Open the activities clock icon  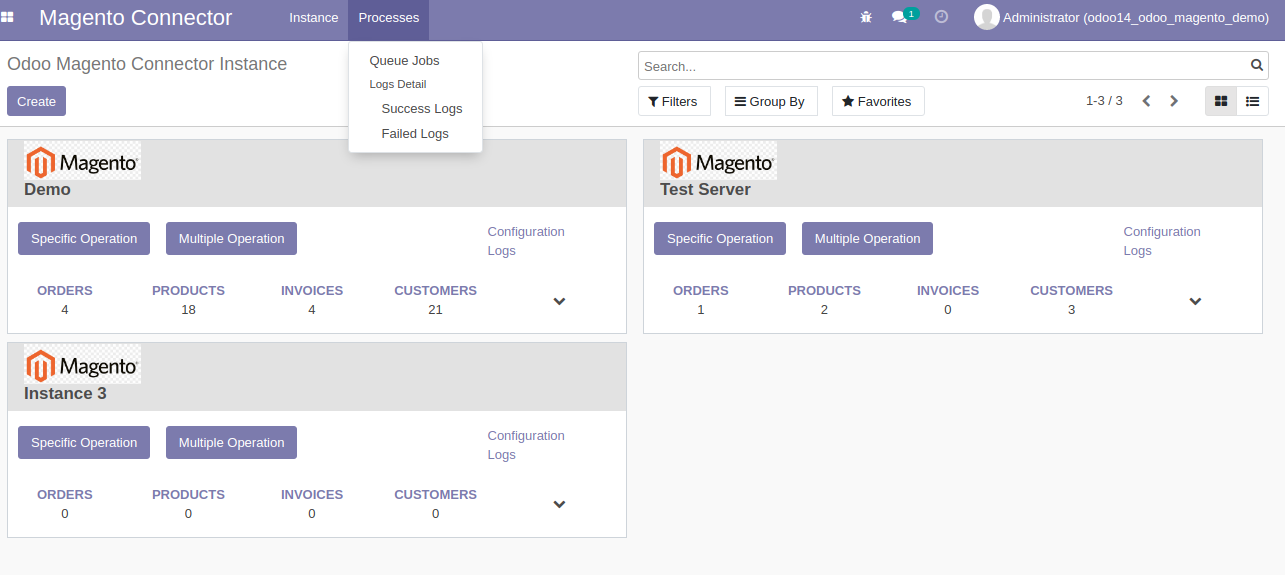(x=941, y=17)
